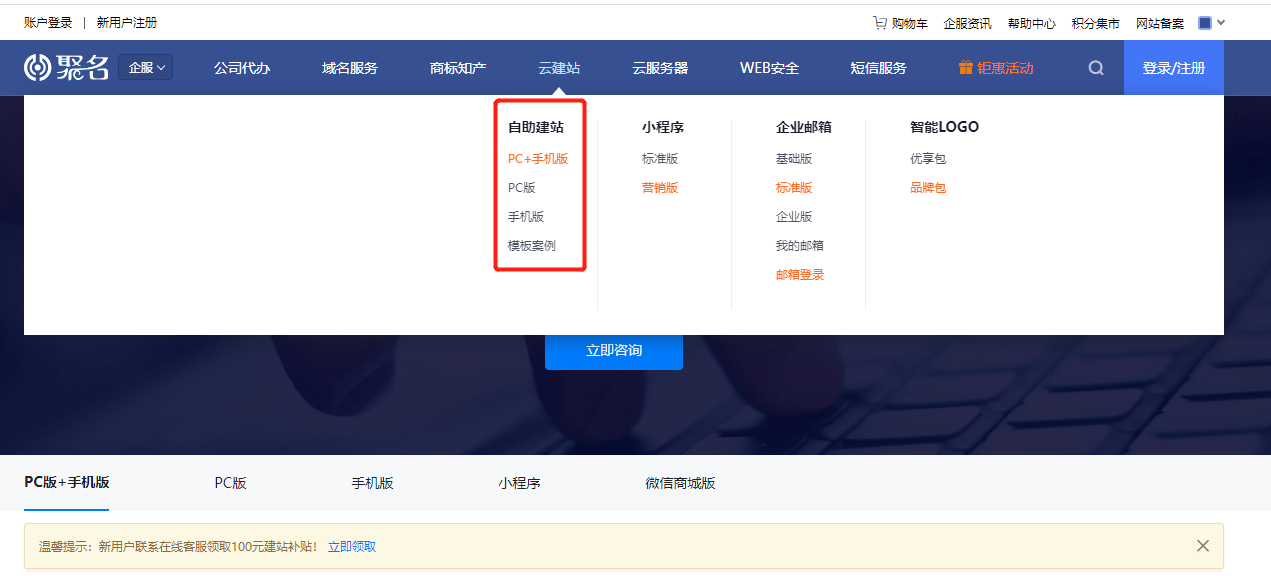The width and height of the screenshot is (1271, 576).
Task: Open the 网站备案 link
Action: point(1159,23)
